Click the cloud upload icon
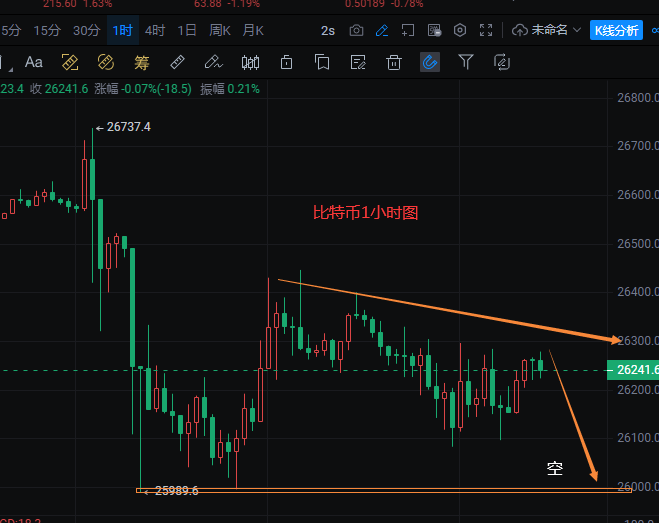 pos(520,30)
